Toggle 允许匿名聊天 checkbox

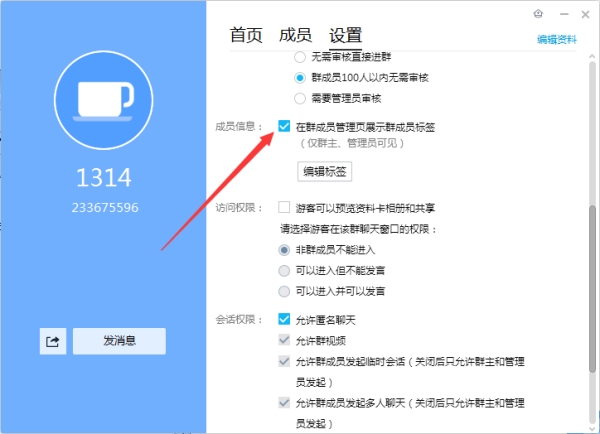[x=284, y=319]
